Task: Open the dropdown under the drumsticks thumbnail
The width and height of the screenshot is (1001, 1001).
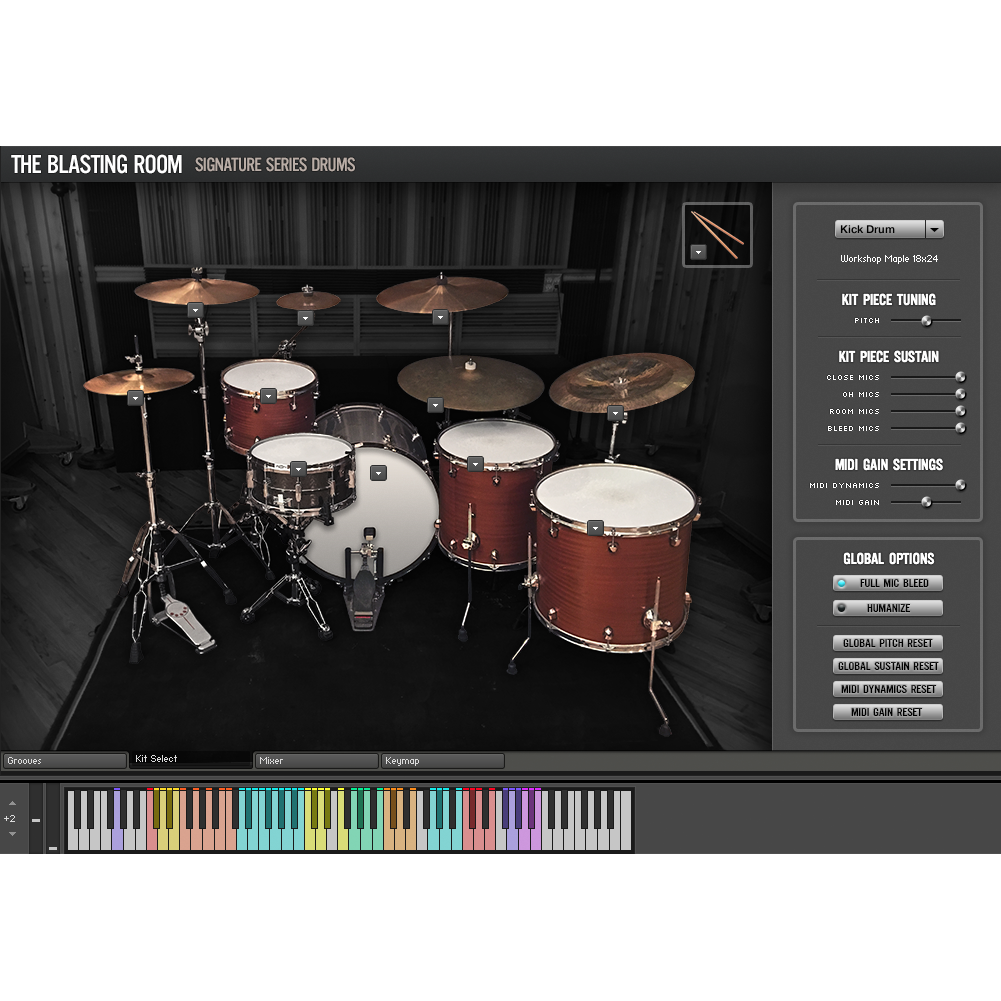Action: pyautogui.click(x=699, y=253)
